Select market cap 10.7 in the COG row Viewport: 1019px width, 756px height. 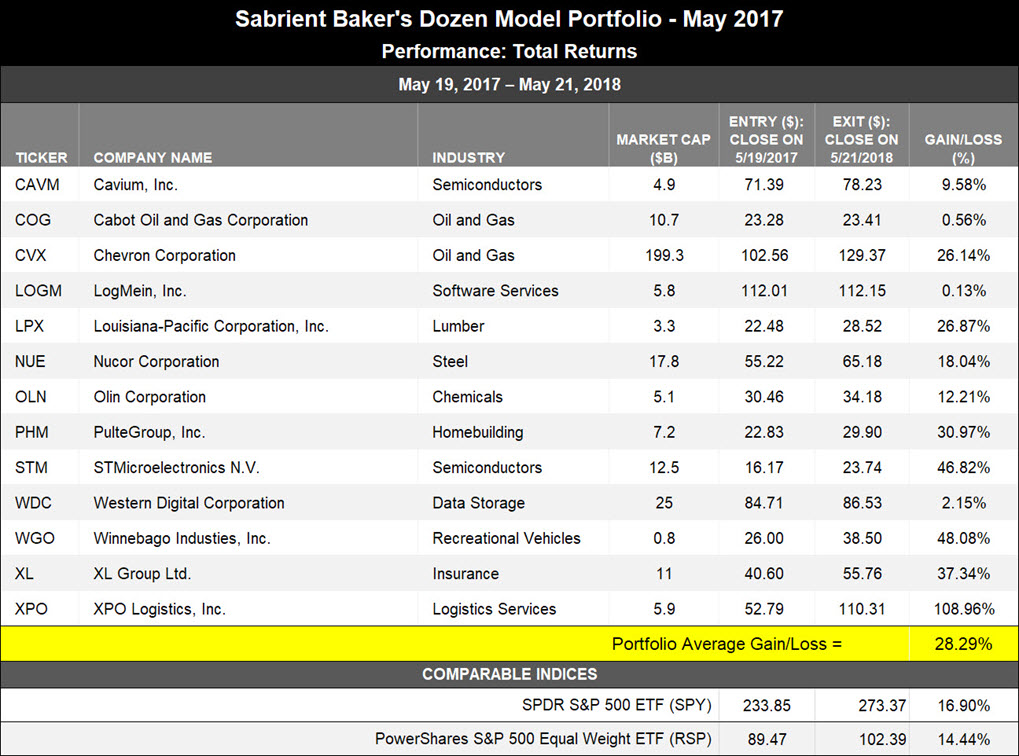pyautogui.click(x=664, y=220)
